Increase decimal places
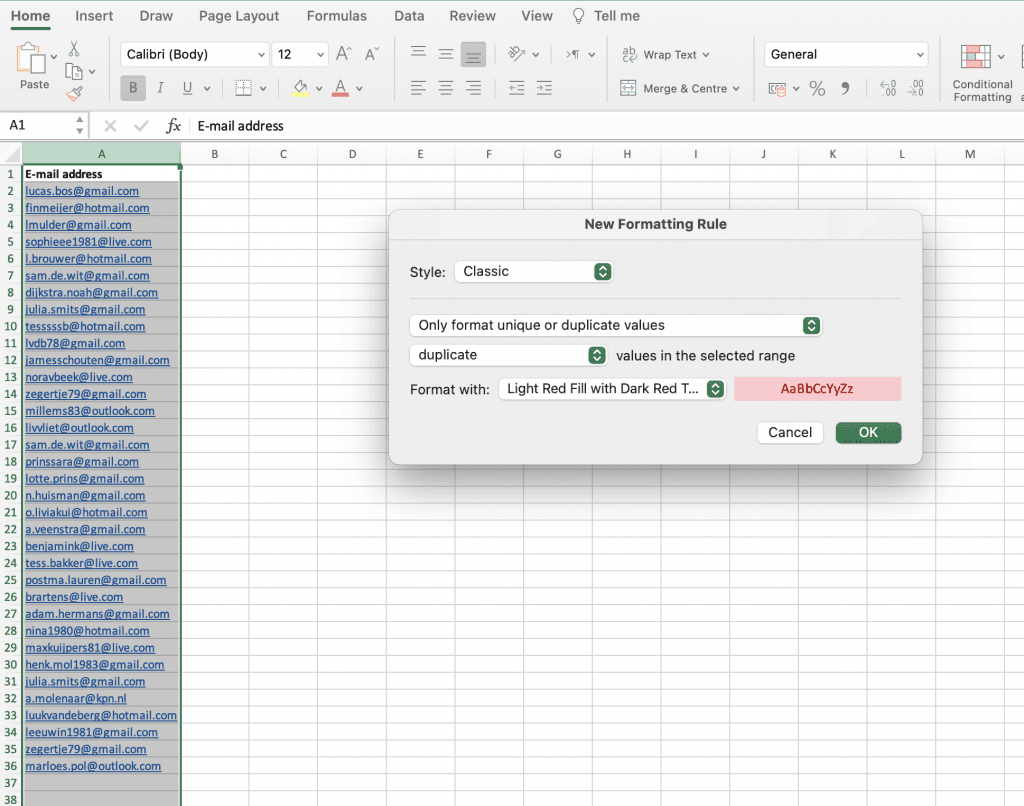Viewport: 1024px width, 806px height. pyautogui.click(x=887, y=88)
